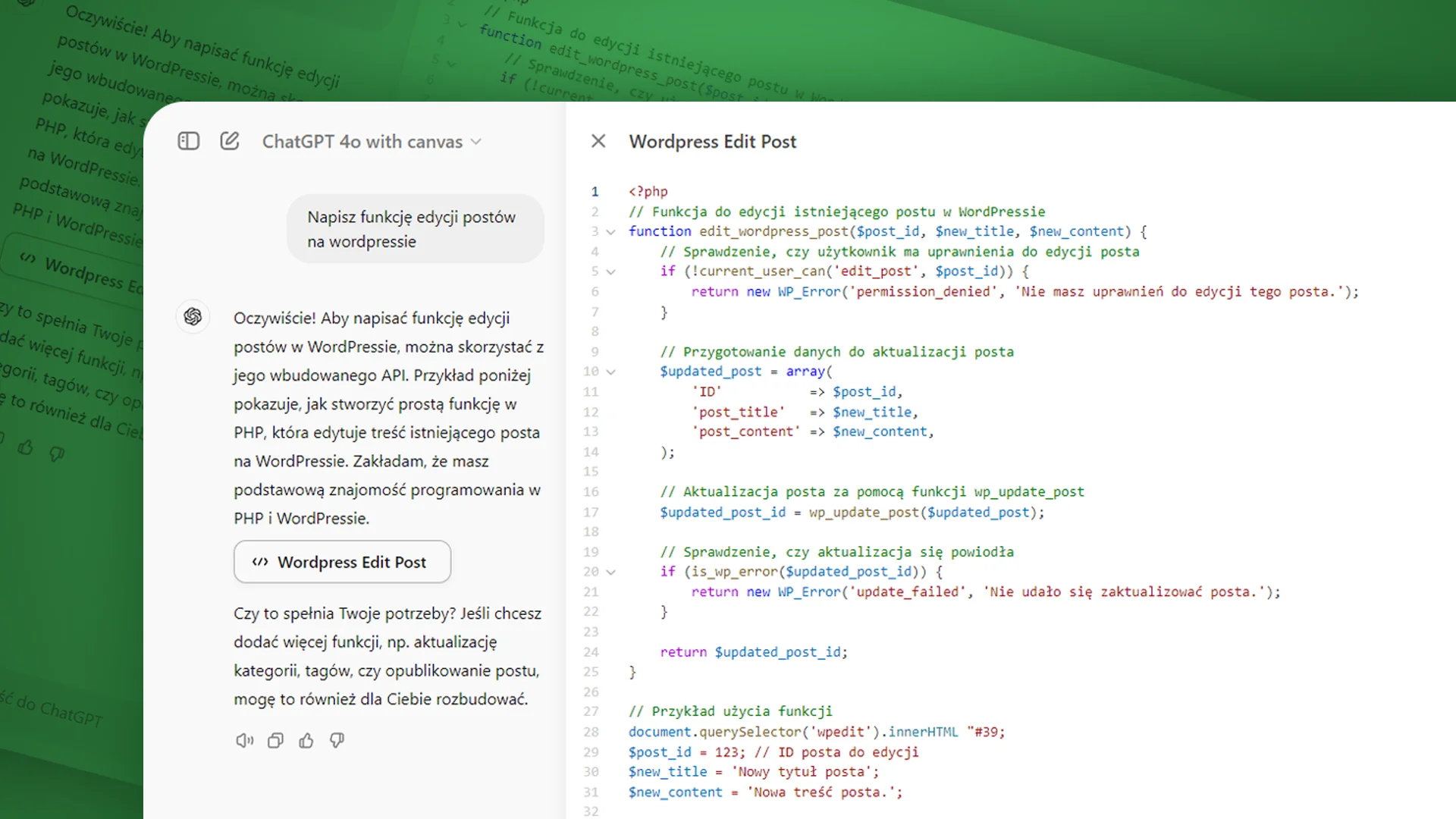Click the comment '// Przykład użycia funkcji'
Viewport: 1456px width, 819px height.
click(x=730, y=711)
